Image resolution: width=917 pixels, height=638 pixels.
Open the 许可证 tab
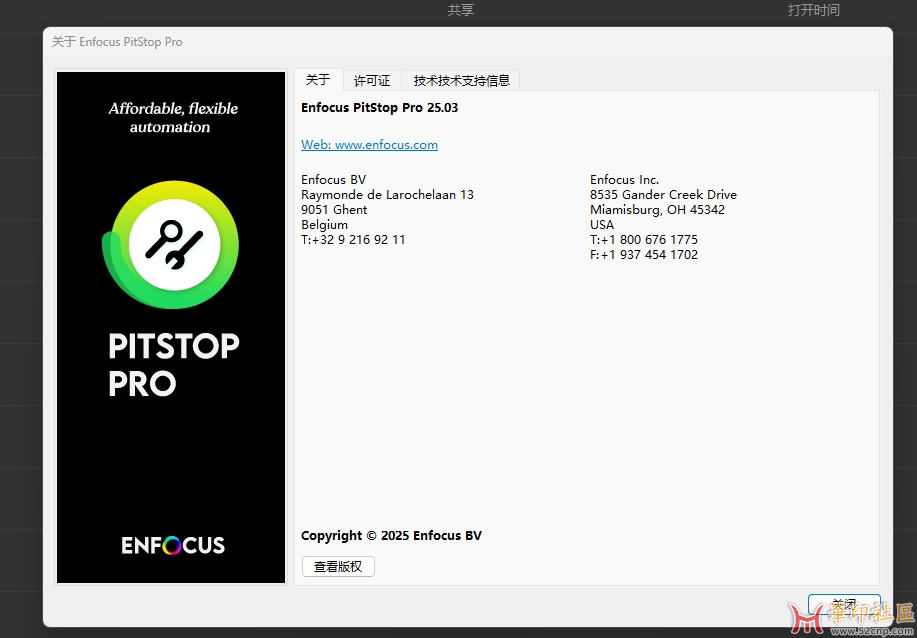[372, 81]
